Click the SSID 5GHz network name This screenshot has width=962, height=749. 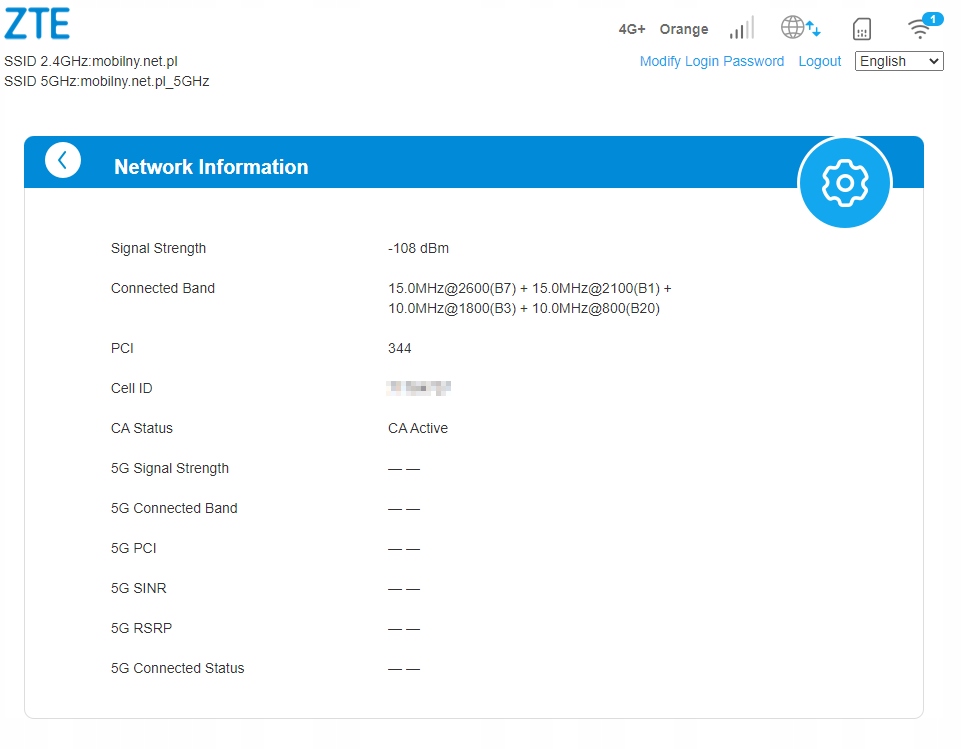[x=106, y=81]
